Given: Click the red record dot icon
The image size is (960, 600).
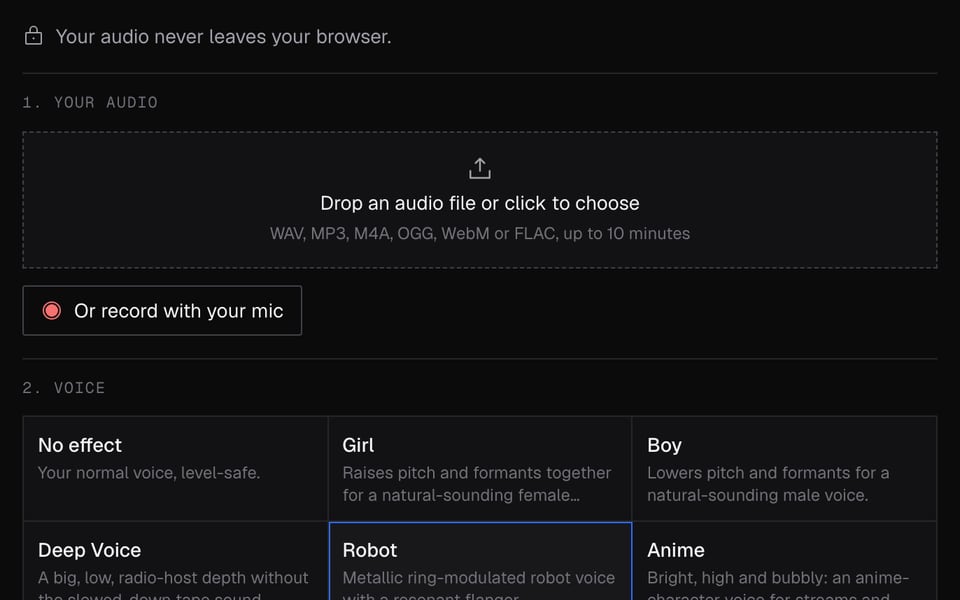Looking at the screenshot, I should coord(51,310).
